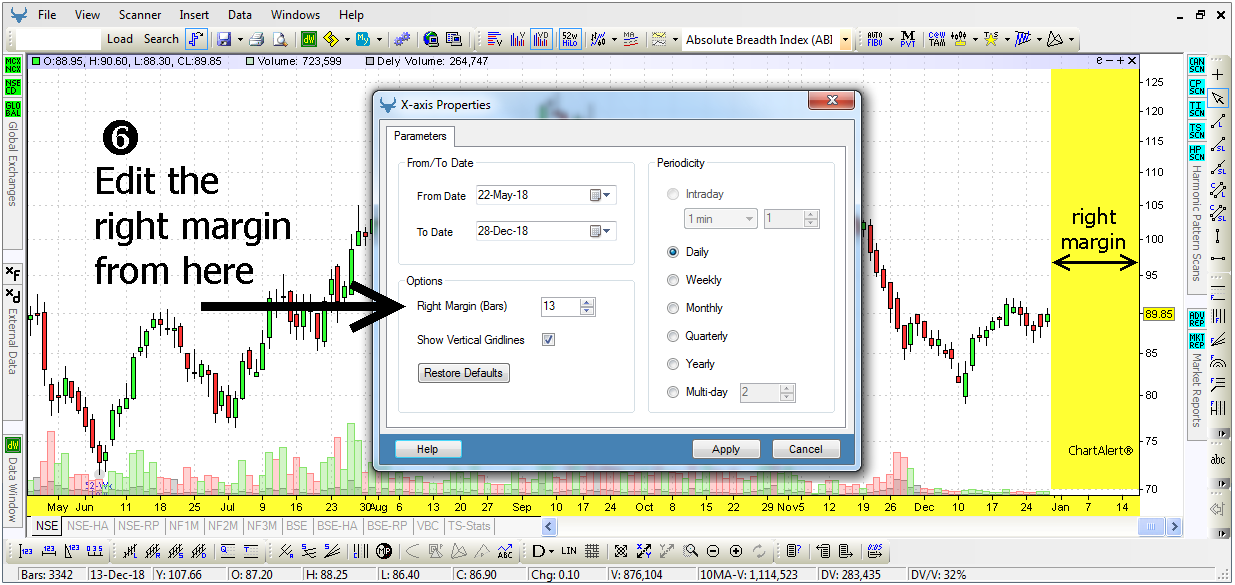Click the Search button in the toolbar

pos(161,39)
